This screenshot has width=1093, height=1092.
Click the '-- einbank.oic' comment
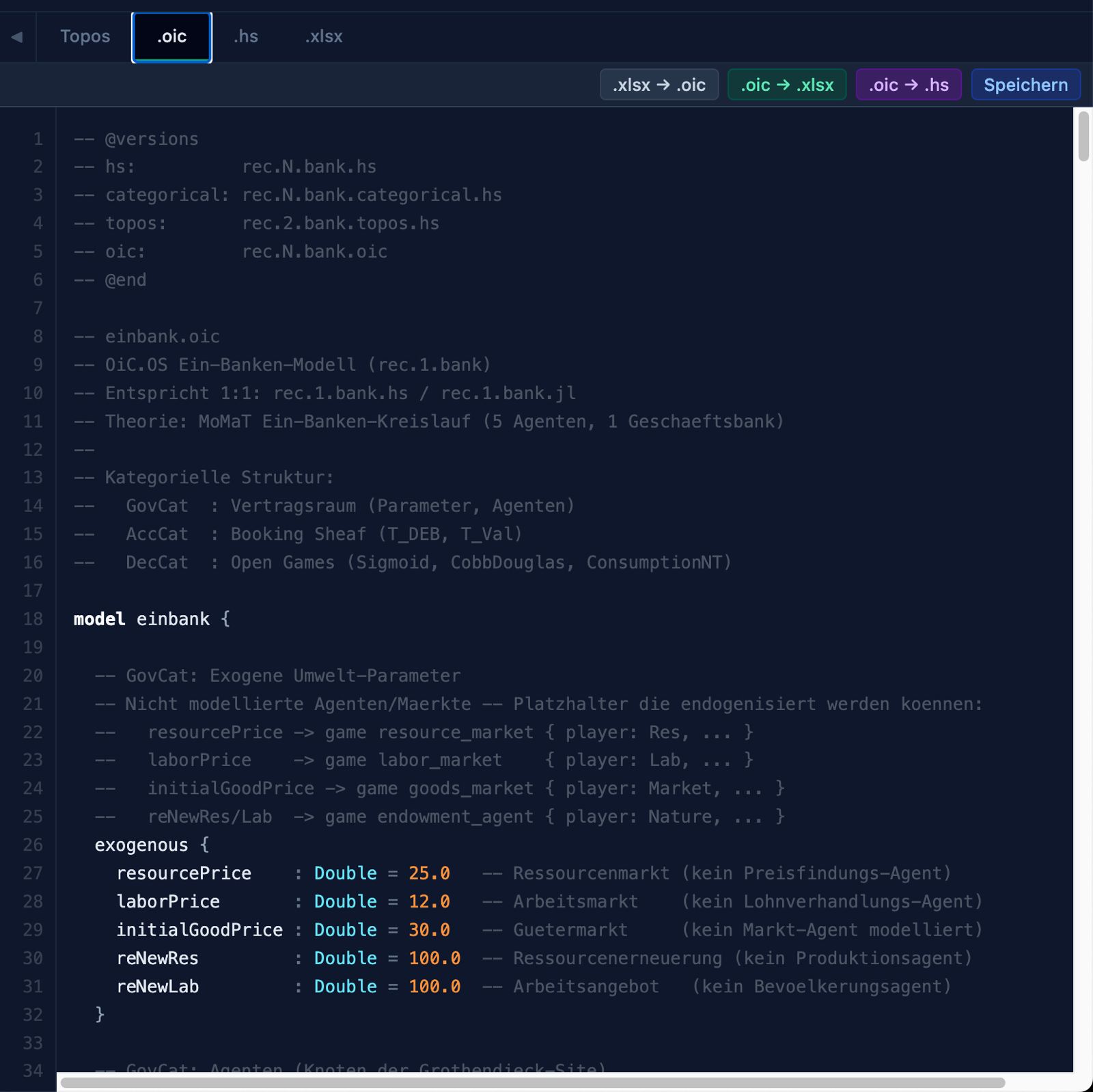click(x=147, y=337)
